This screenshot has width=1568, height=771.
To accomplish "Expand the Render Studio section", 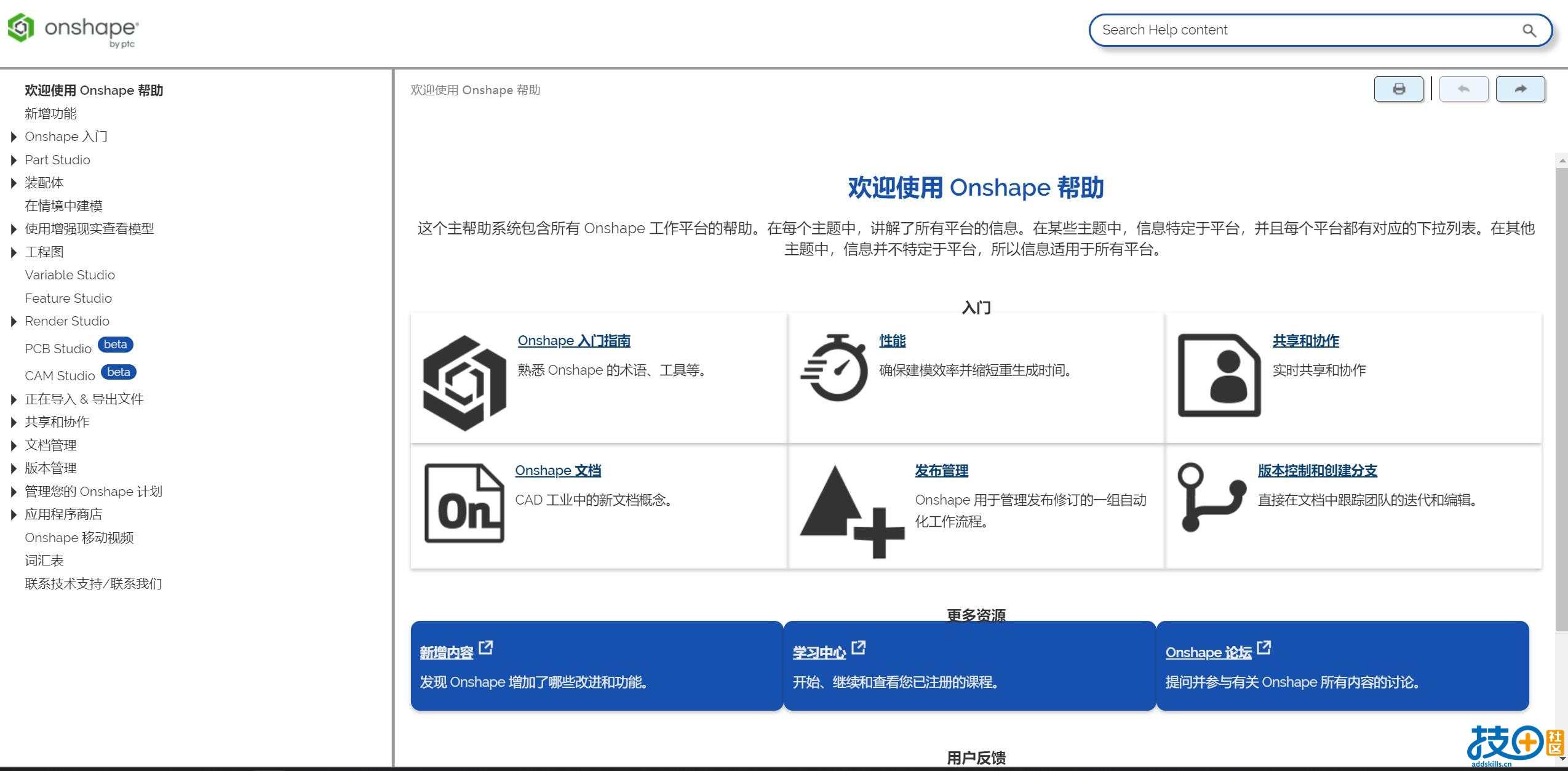I will [x=14, y=321].
